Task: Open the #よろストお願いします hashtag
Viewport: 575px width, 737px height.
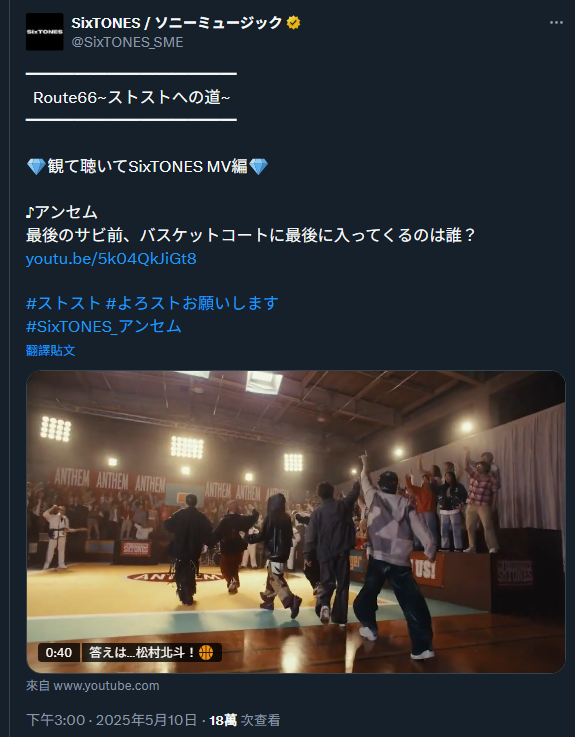Action: click(x=192, y=303)
